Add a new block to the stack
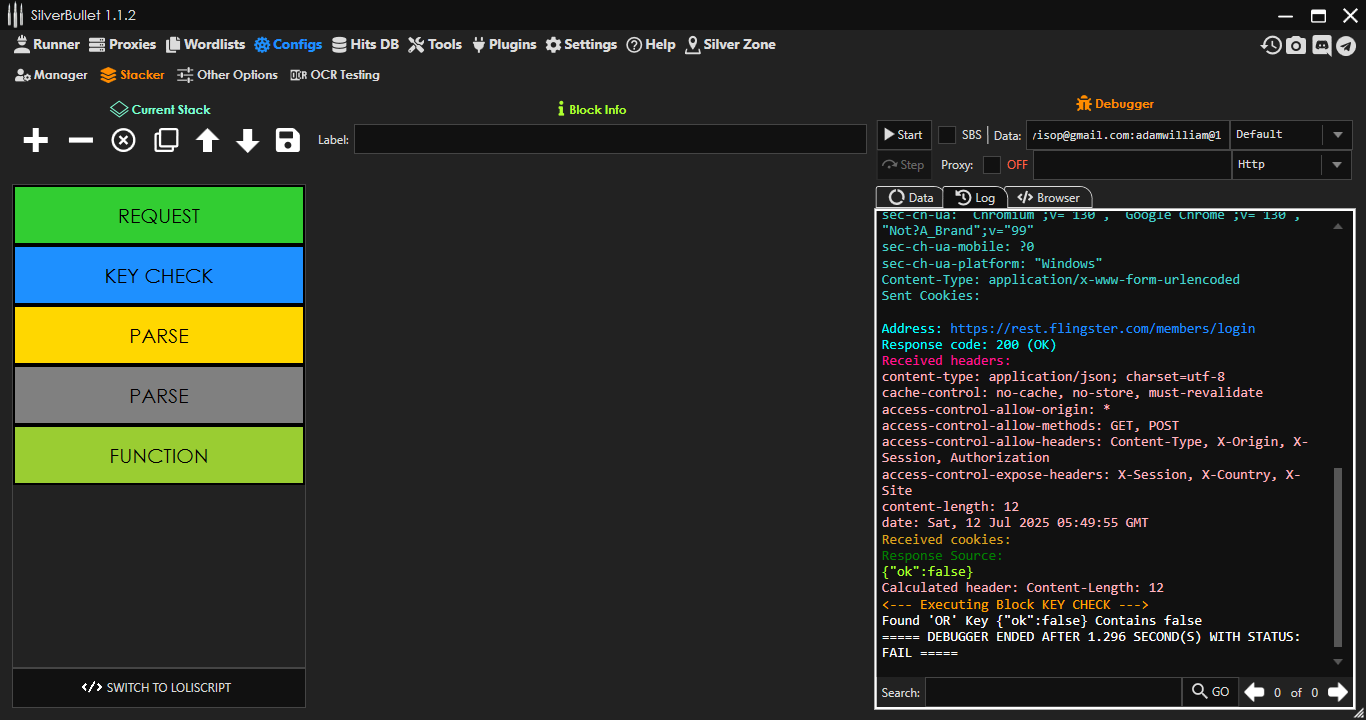This screenshot has height=720, width=1366. pos(36,141)
